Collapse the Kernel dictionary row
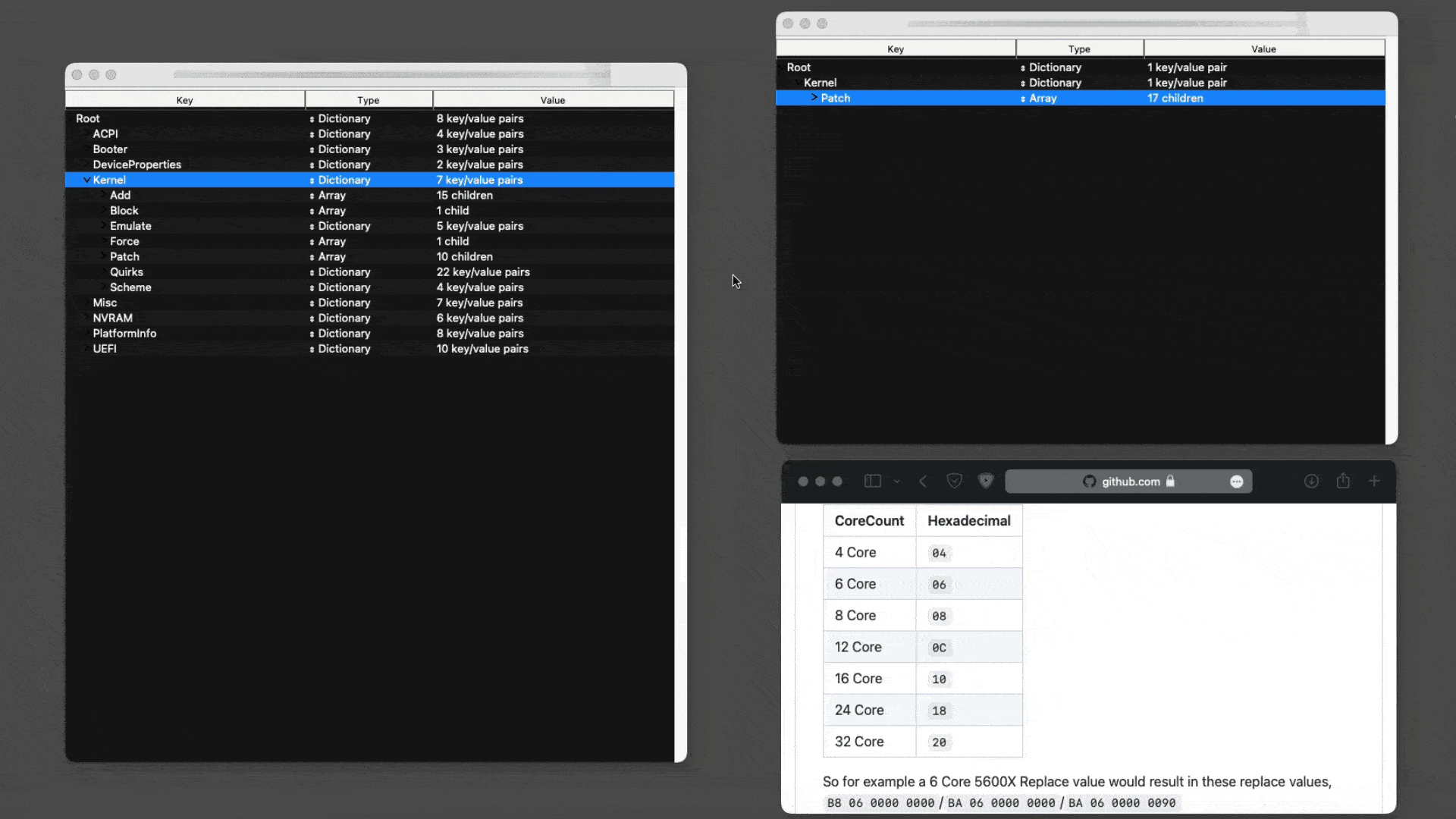The height and width of the screenshot is (819, 1456). tap(86, 180)
